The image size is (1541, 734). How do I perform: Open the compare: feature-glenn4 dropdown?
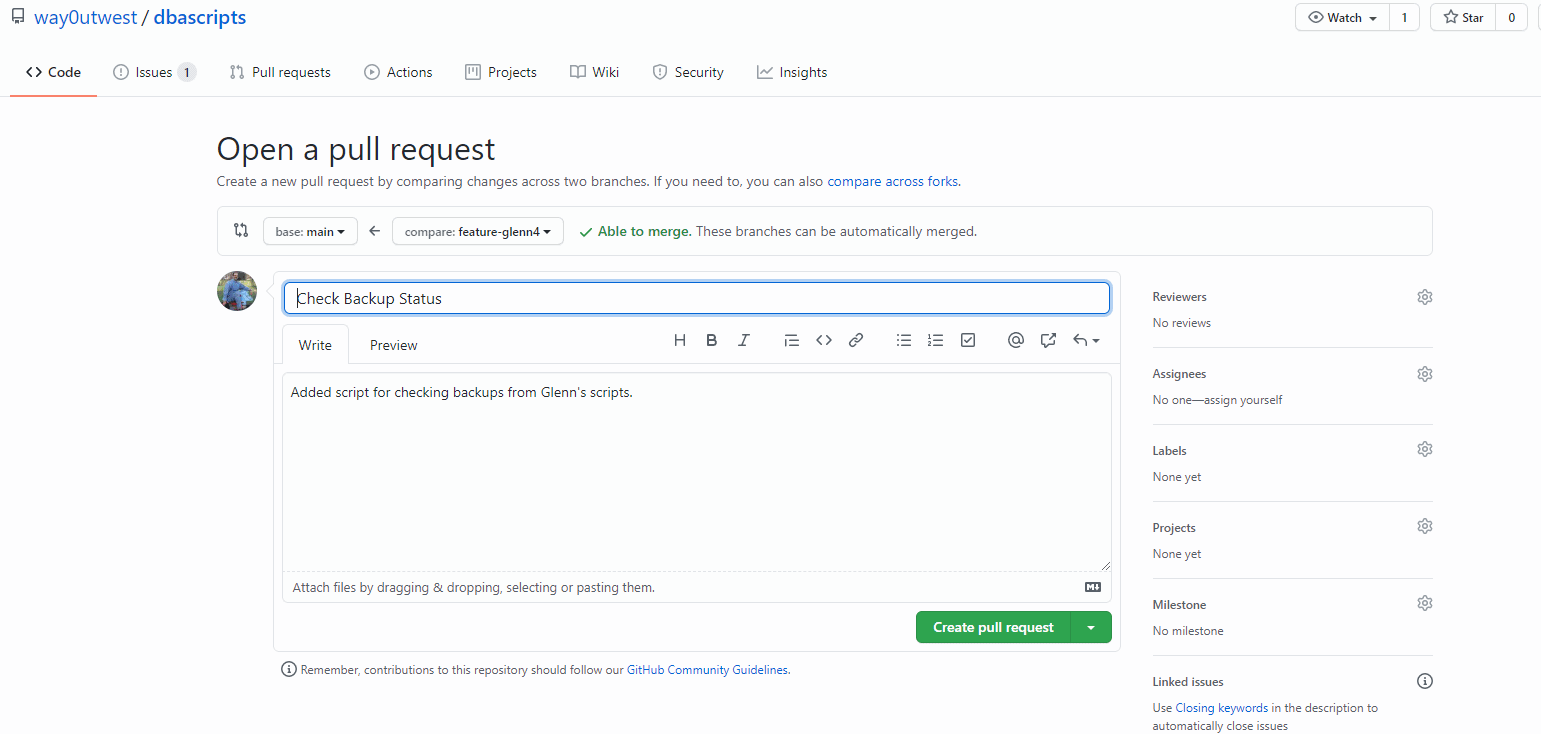pyautogui.click(x=478, y=231)
